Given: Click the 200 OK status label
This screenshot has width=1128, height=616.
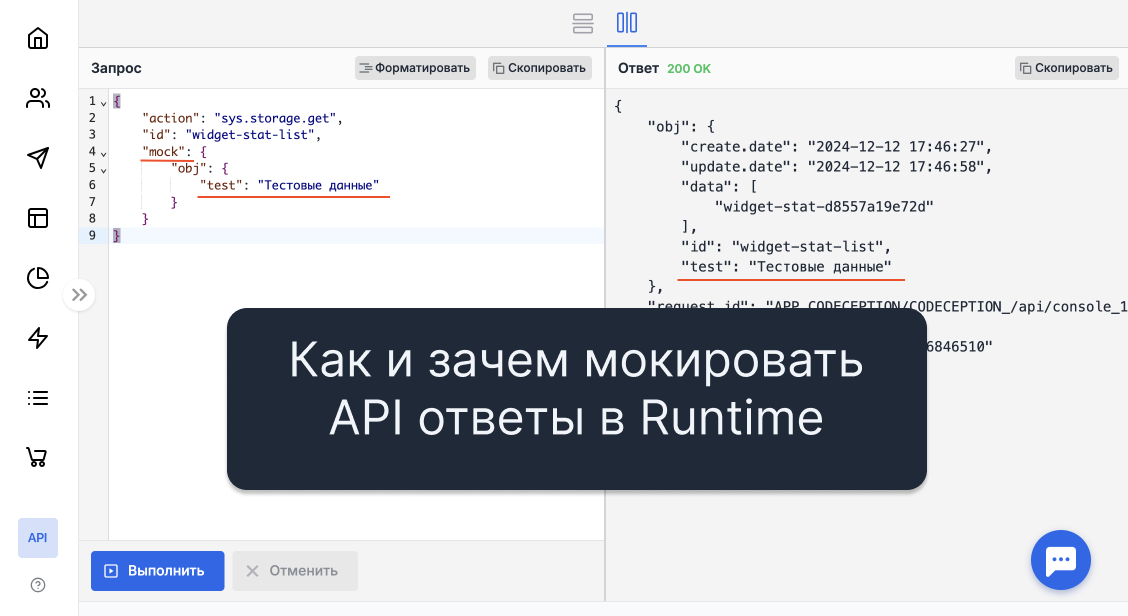Looking at the screenshot, I should point(688,68).
